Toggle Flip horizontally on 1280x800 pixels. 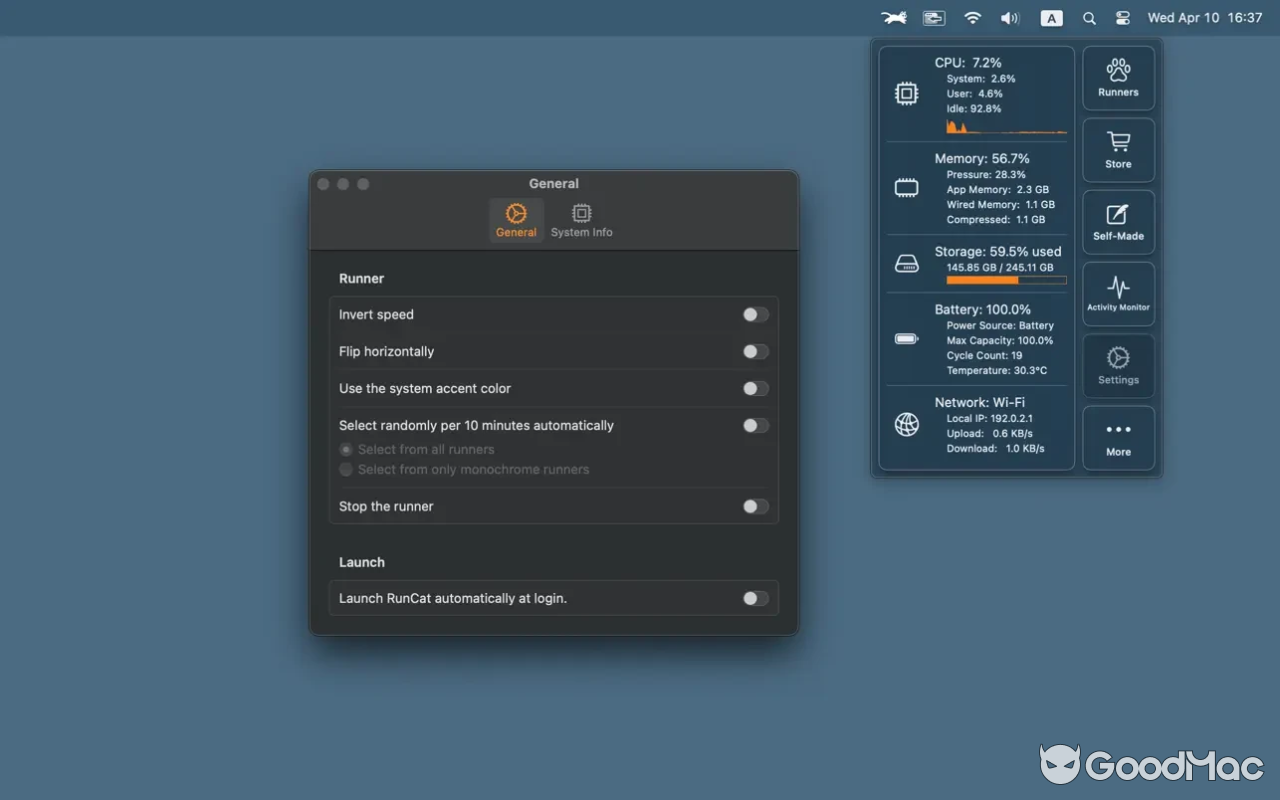755,351
